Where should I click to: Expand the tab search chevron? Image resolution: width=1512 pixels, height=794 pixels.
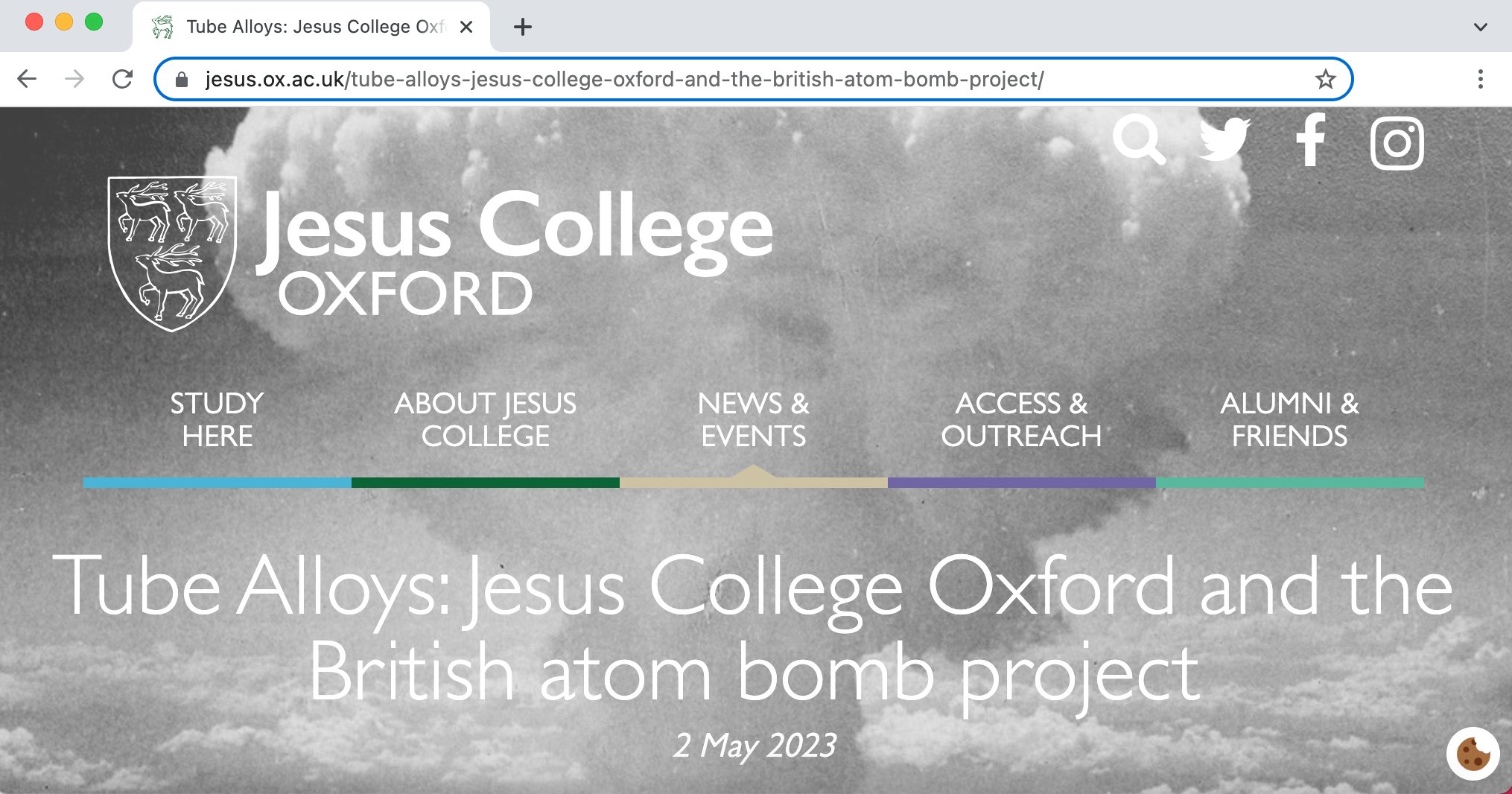coord(1480,27)
